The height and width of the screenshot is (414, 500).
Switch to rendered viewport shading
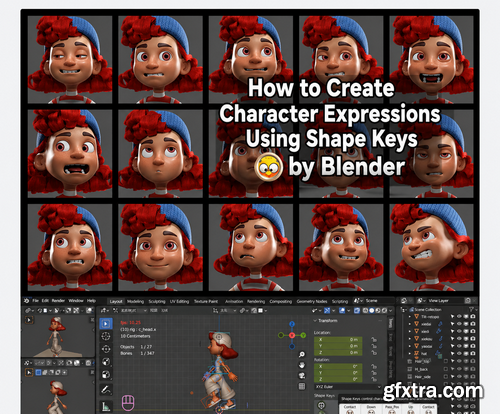pyautogui.click(x=384, y=311)
